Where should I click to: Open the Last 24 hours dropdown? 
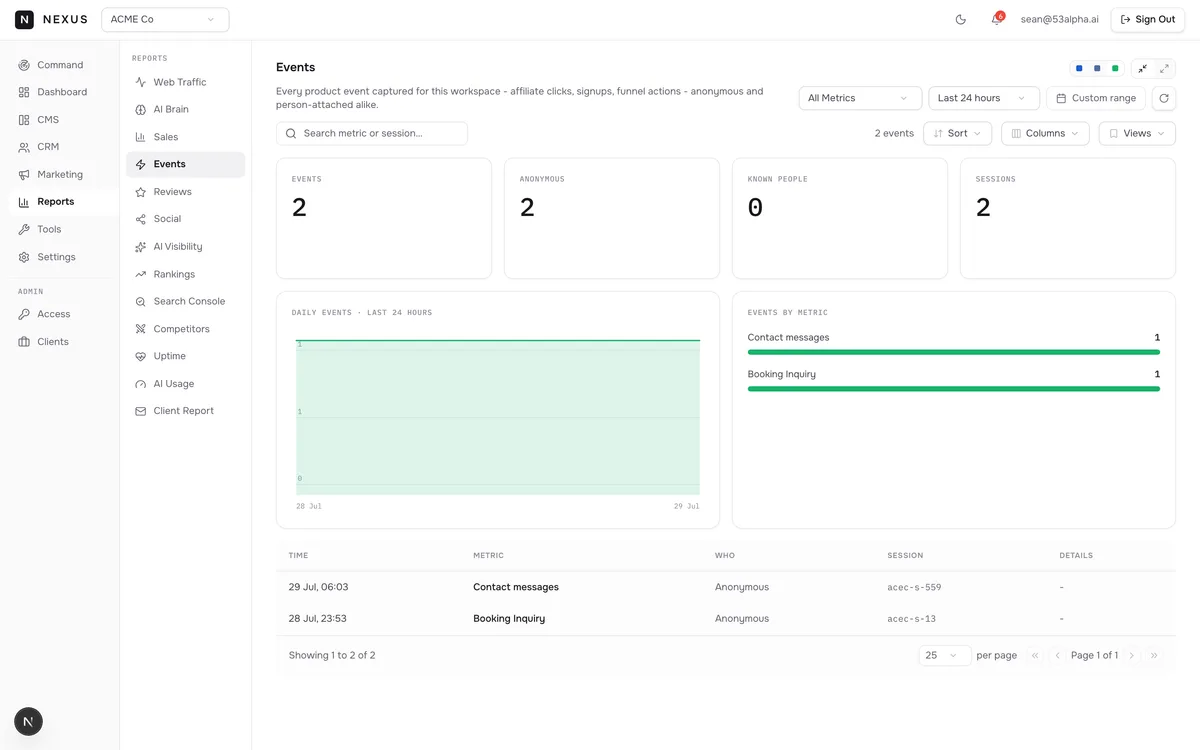(x=984, y=98)
